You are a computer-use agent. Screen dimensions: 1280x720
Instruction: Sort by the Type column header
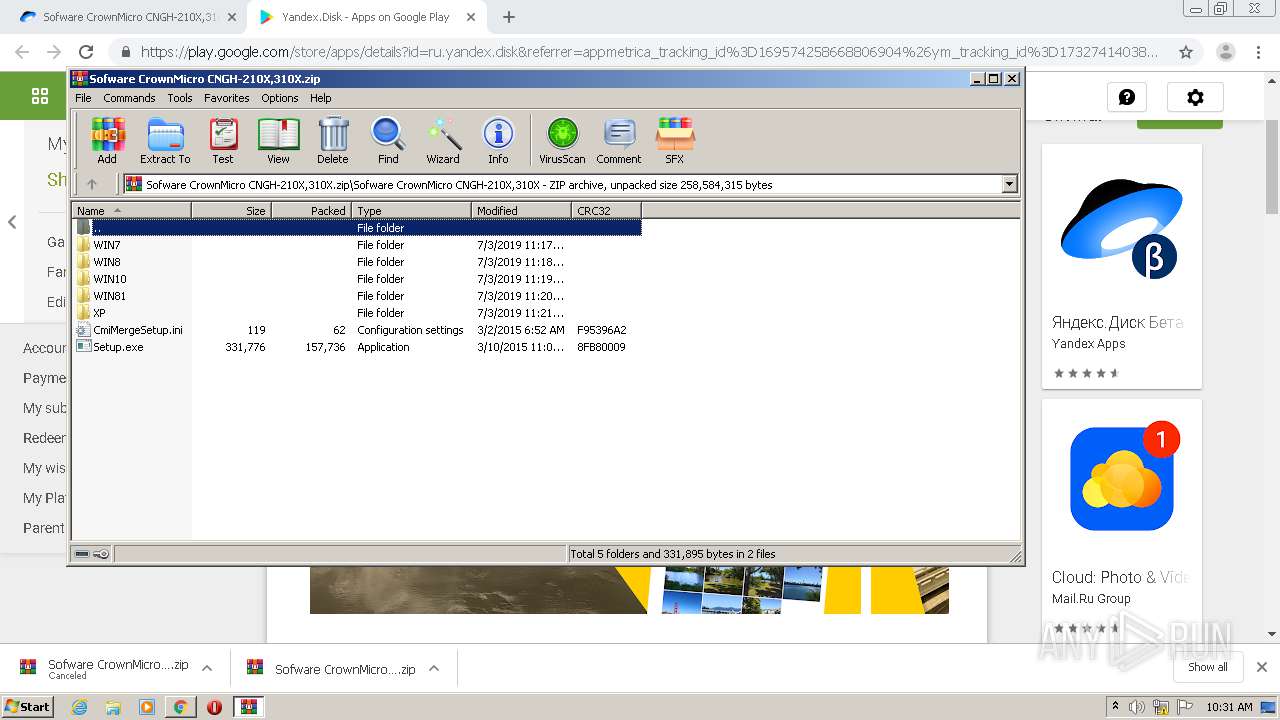pyautogui.click(x=411, y=210)
